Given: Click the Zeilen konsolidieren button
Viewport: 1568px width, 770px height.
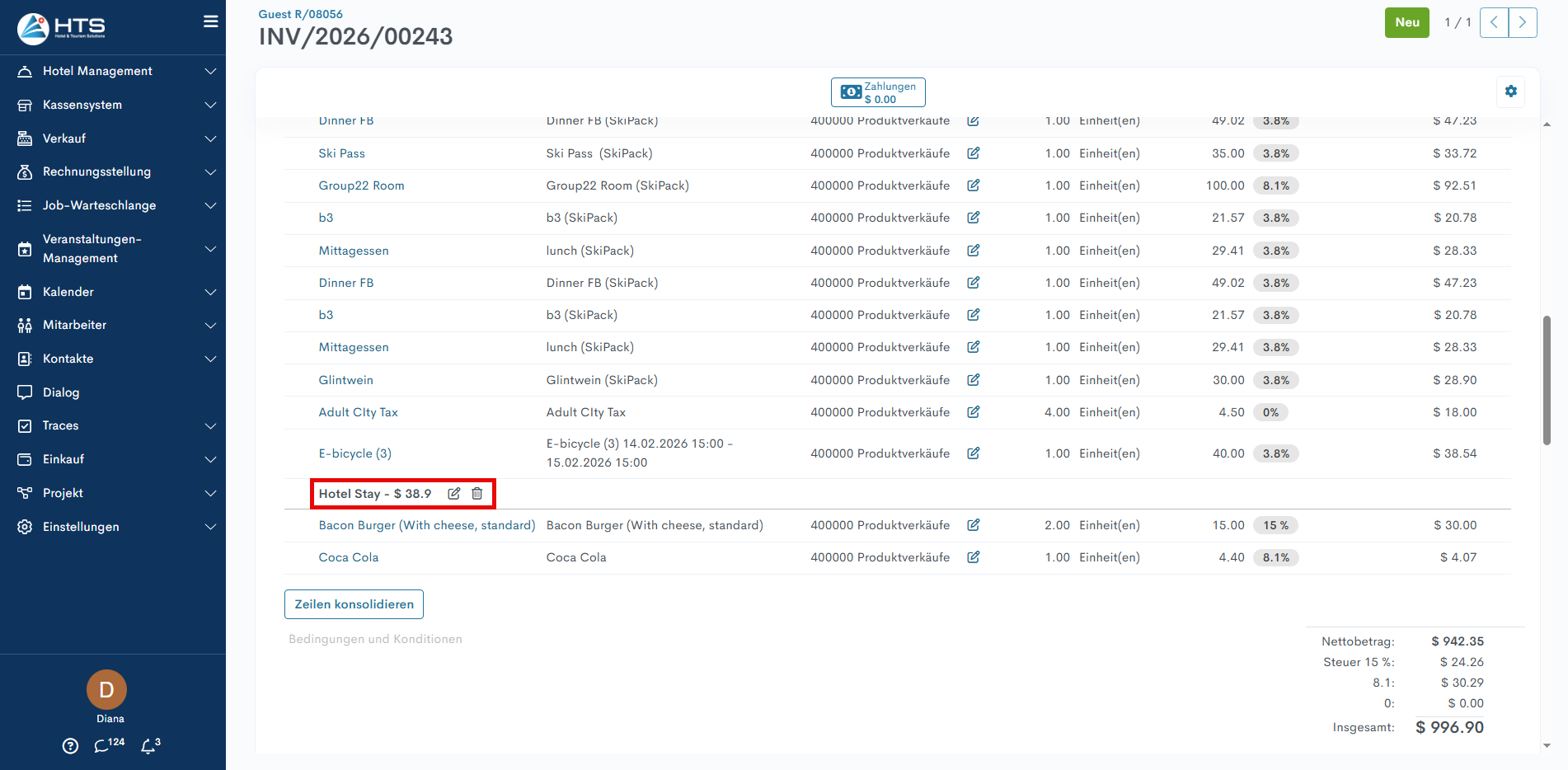Looking at the screenshot, I should pos(354,604).
